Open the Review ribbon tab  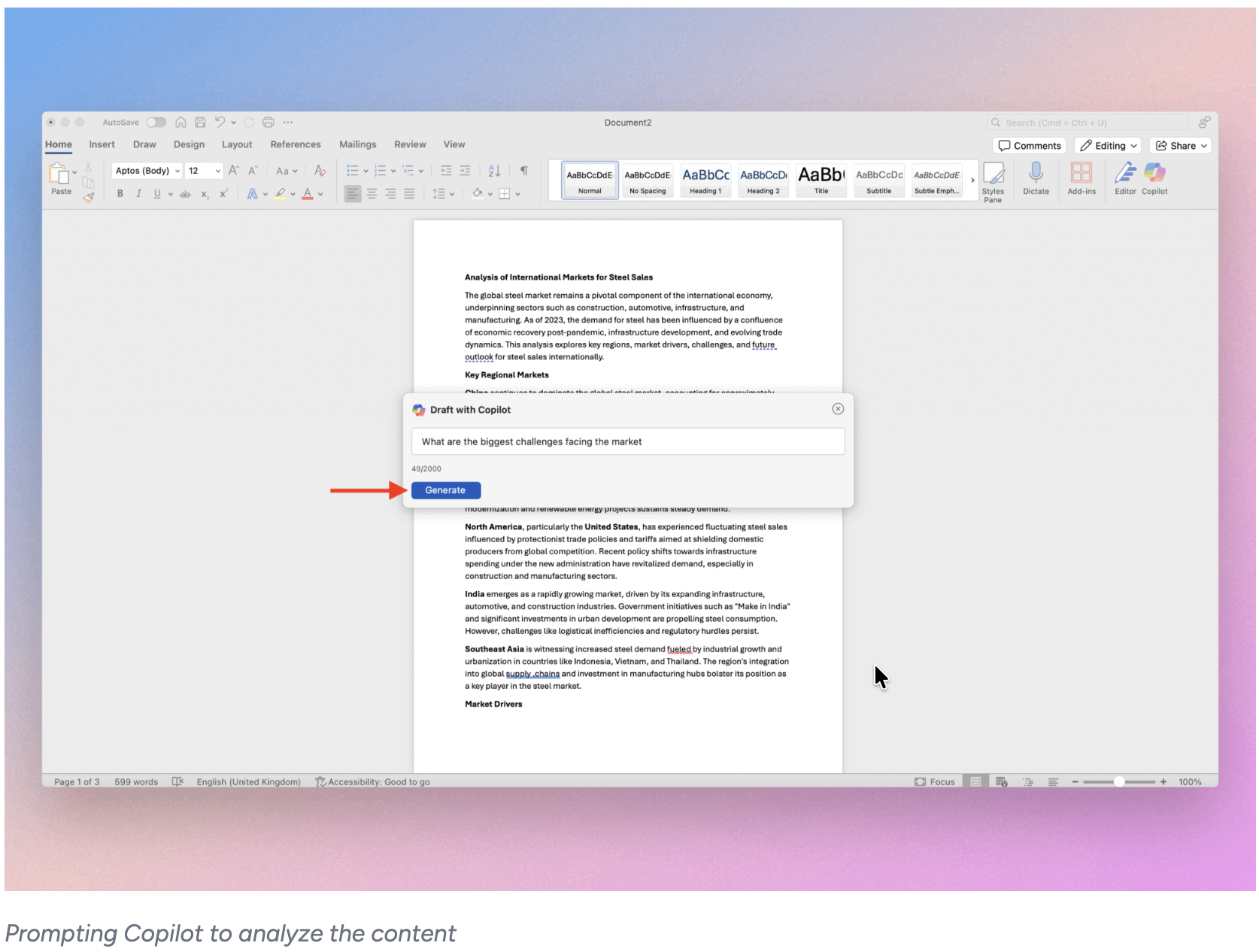pos(410,144)
